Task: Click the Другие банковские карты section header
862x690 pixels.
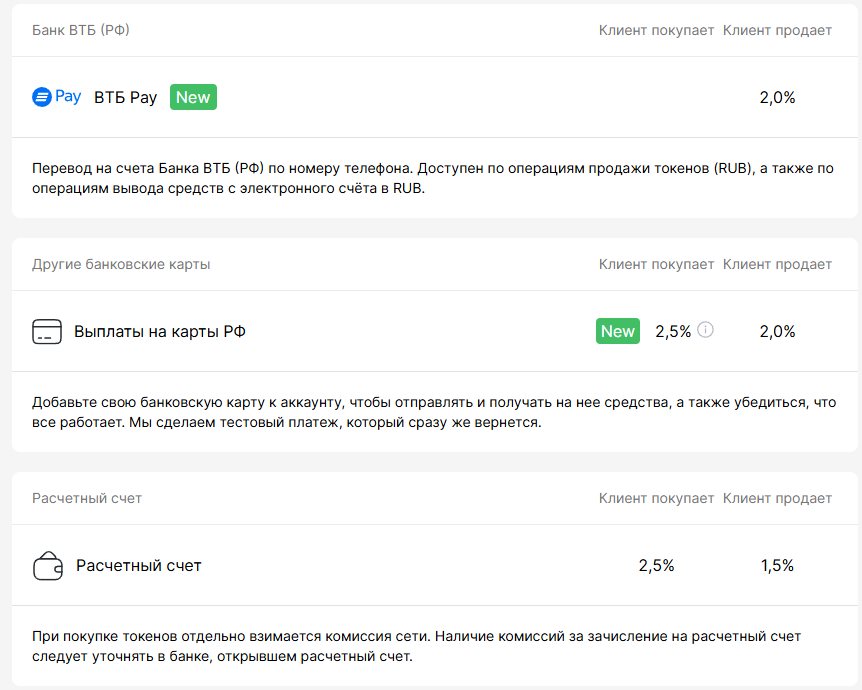Action: tap(121, 264)
